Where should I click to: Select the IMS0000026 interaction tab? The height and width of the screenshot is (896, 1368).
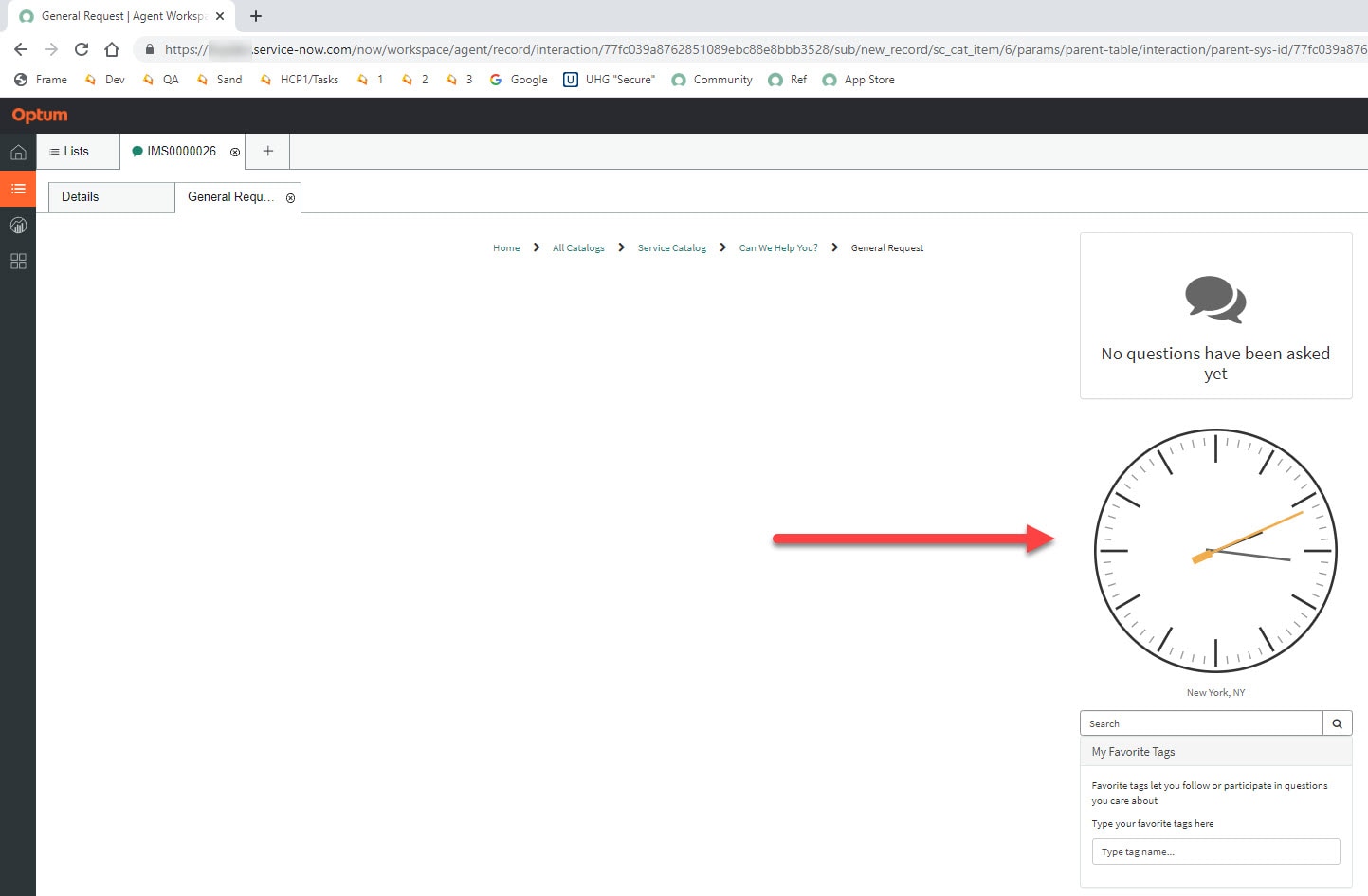coord(181,151)
